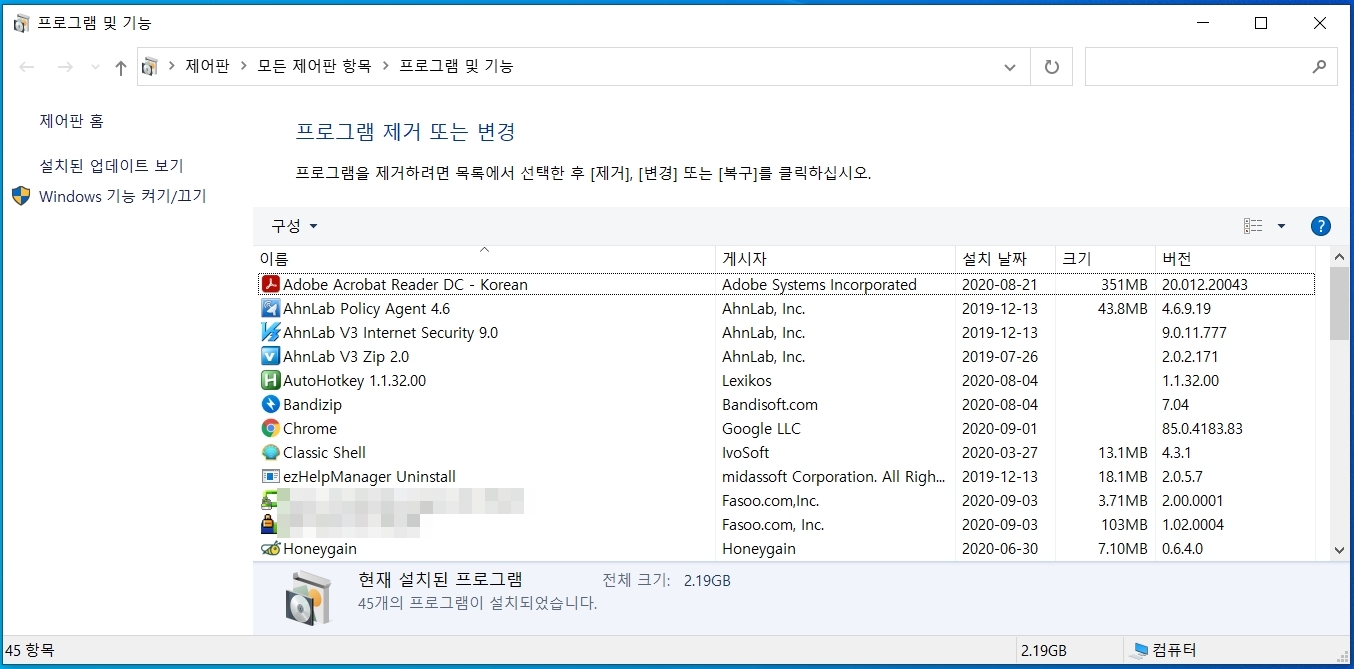Expand the chevron after 제어판 in the breadcrumb
The height and width of the screenshot is (669, 1354).
[244, 67]
